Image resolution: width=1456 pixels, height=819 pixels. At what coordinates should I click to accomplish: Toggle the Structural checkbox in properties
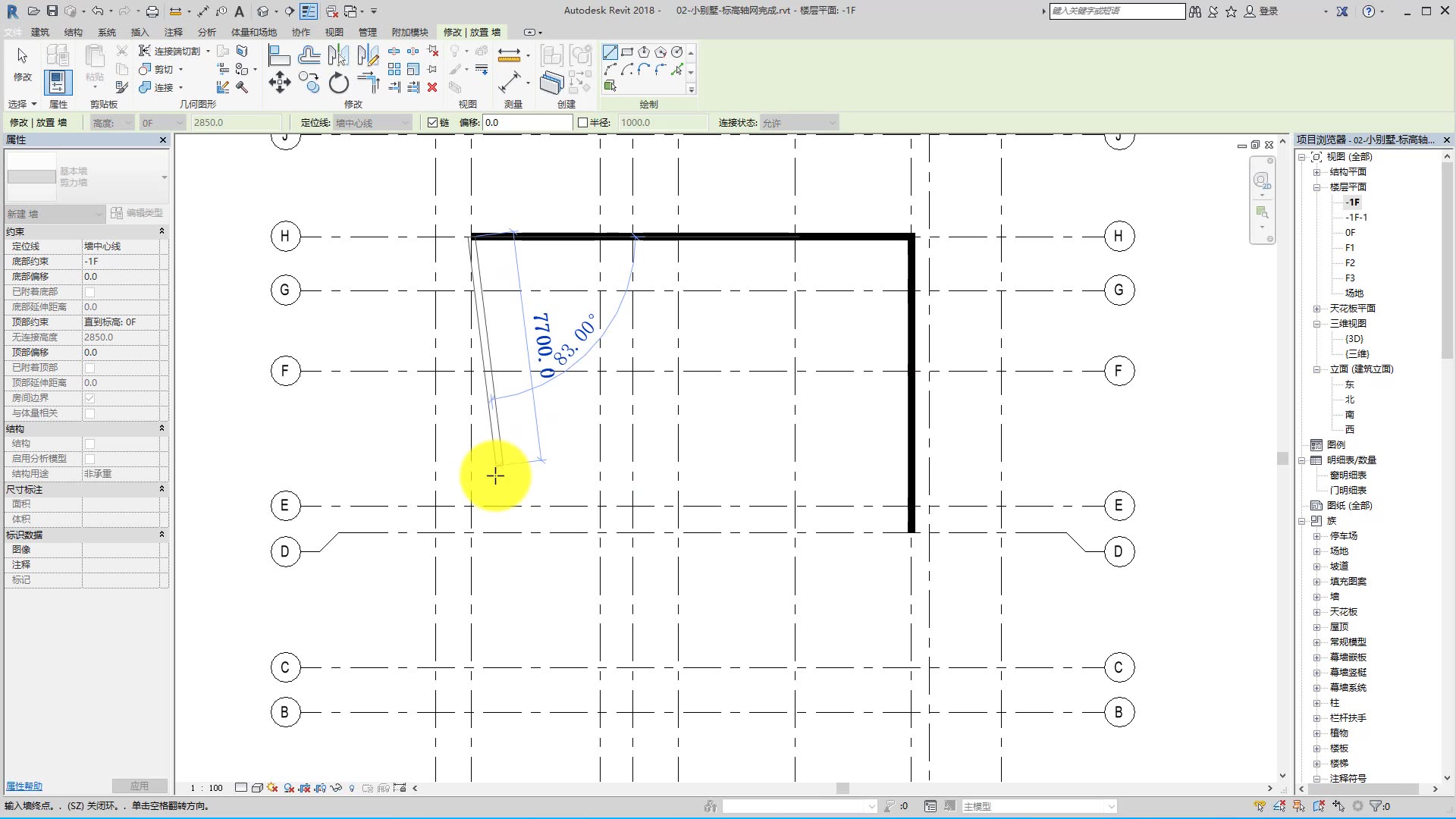(89, 444)
